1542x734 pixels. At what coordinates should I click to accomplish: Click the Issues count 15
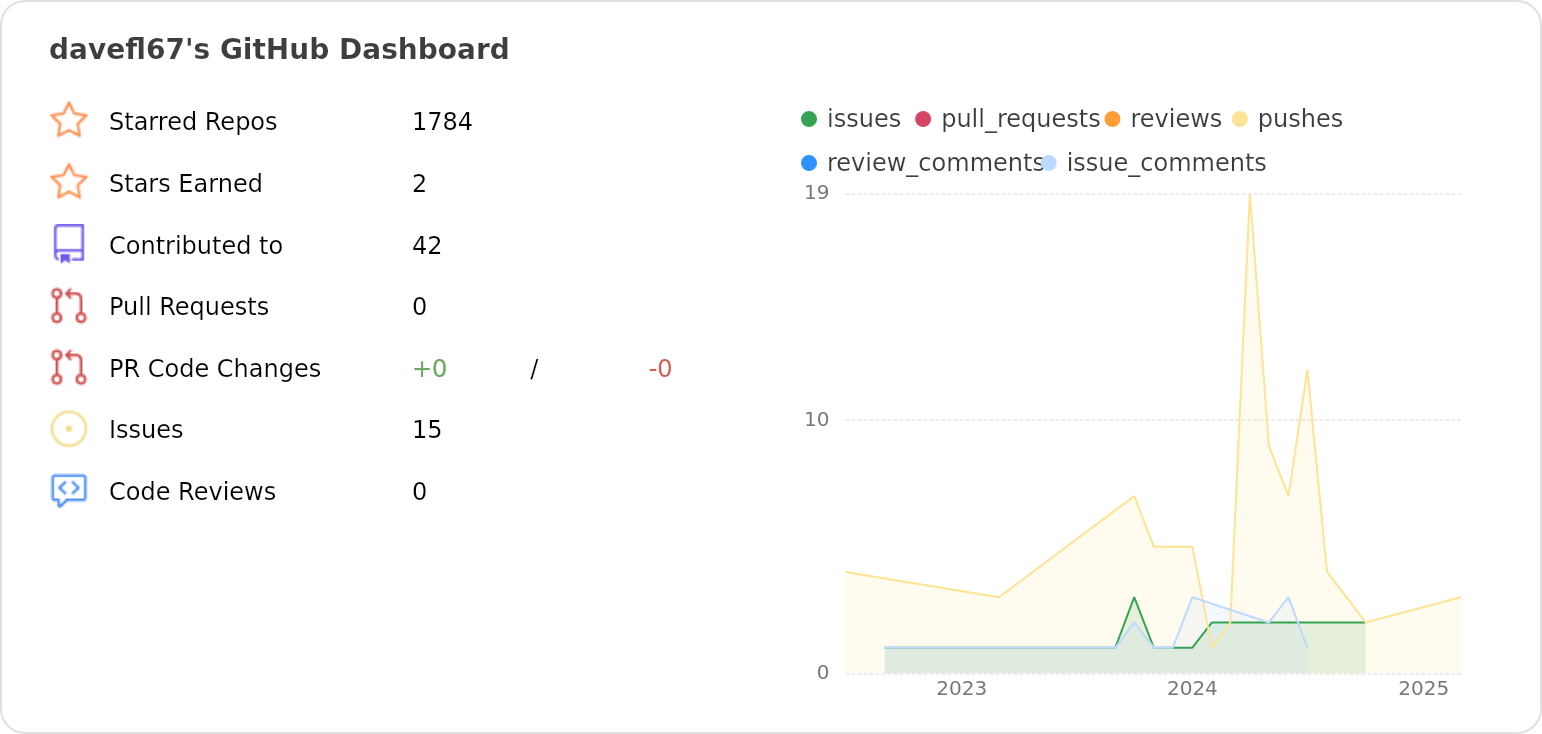coord(427,430)
